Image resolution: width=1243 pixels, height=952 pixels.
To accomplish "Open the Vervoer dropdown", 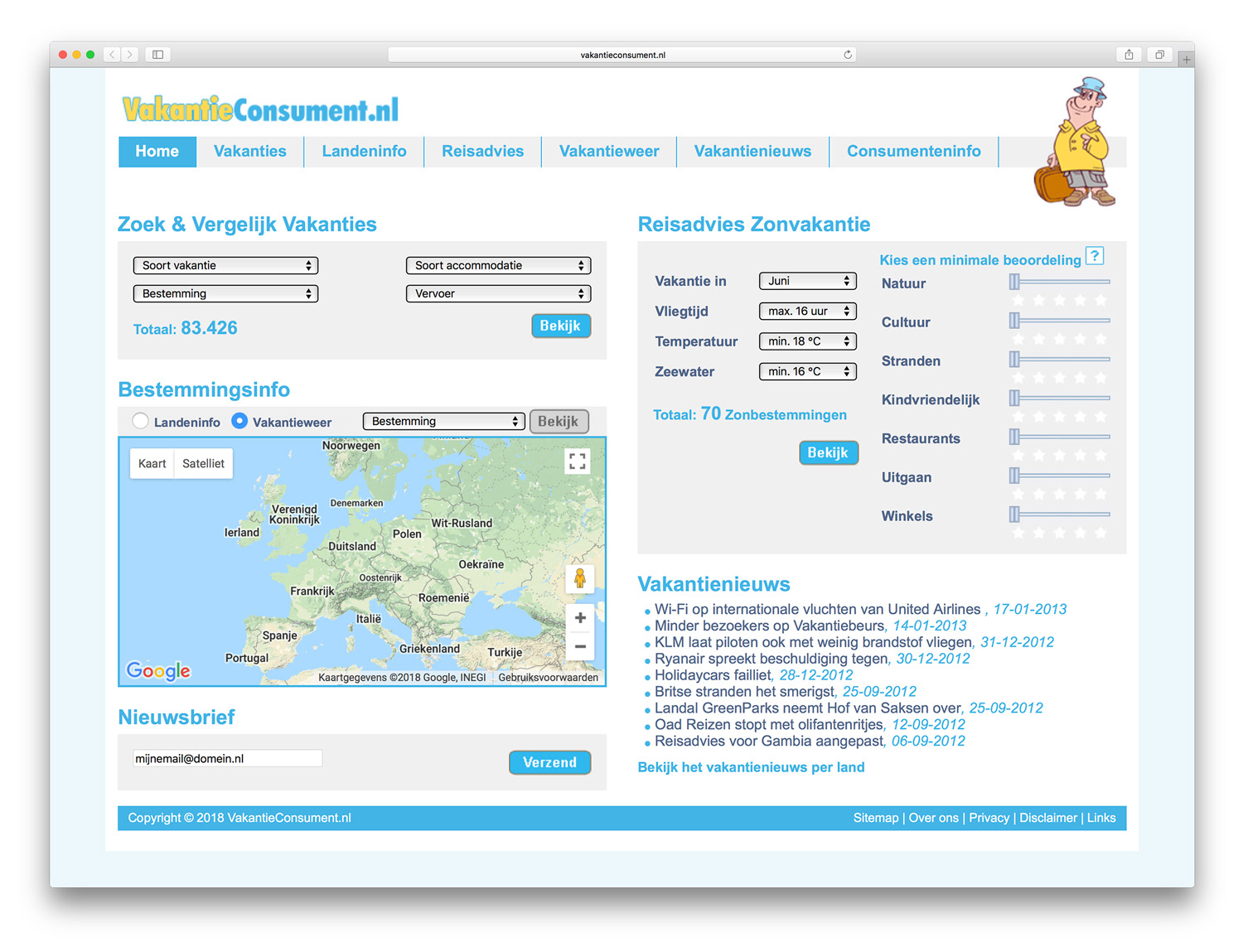I will 498,293.
